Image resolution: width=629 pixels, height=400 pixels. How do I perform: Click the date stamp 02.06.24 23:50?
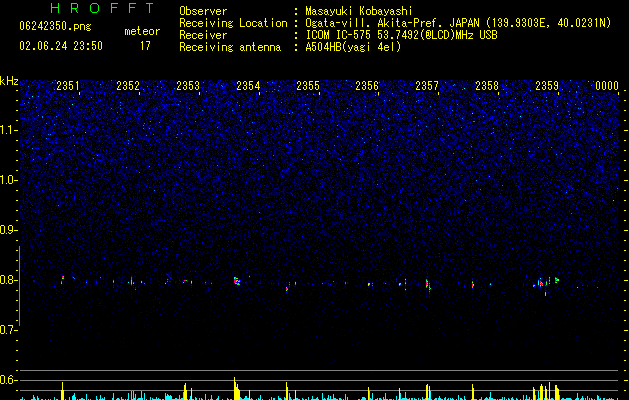[x=61, y=46]
